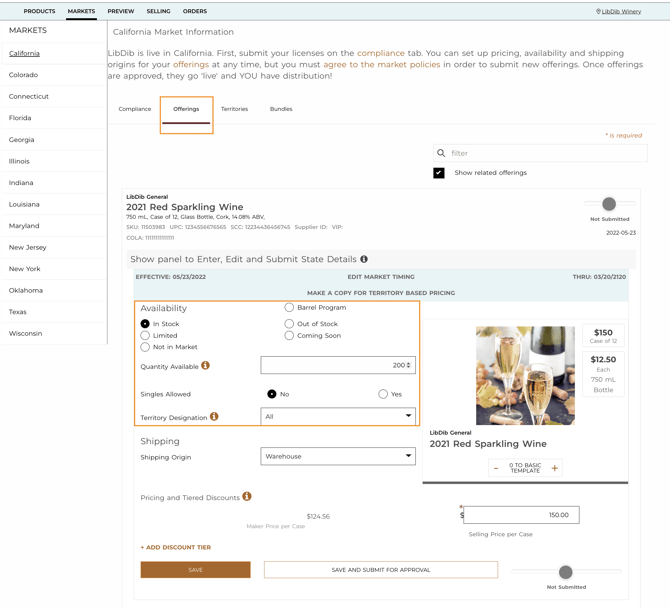This screenshot has width=670, height=608.
Task: Toggle the top Not Submitted slider
Action: [x=609, y=204]
